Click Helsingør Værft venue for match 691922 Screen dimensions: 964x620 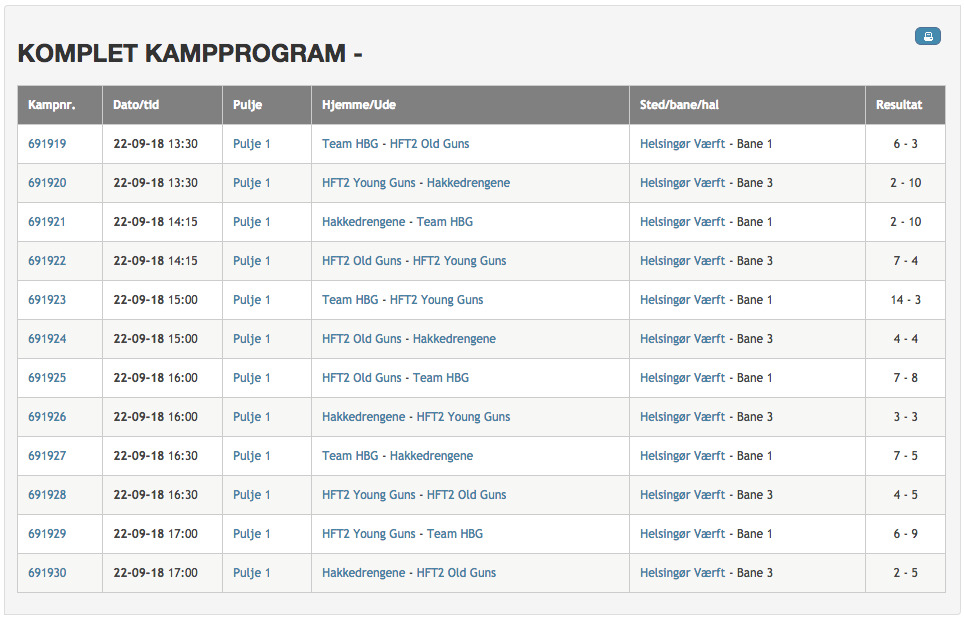tap(682, 261)
